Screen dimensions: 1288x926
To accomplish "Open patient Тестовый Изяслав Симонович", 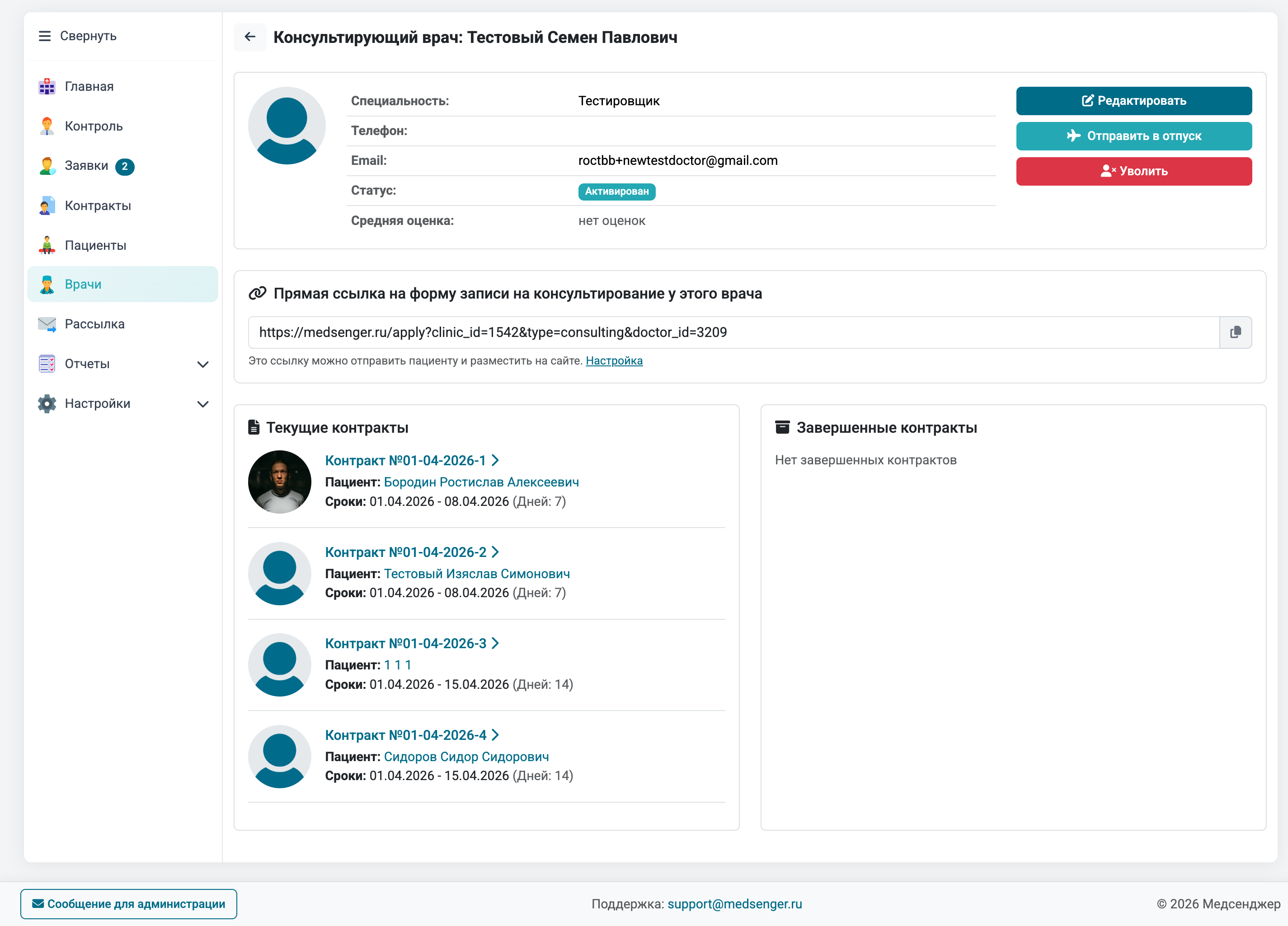I will click(476, 574).
